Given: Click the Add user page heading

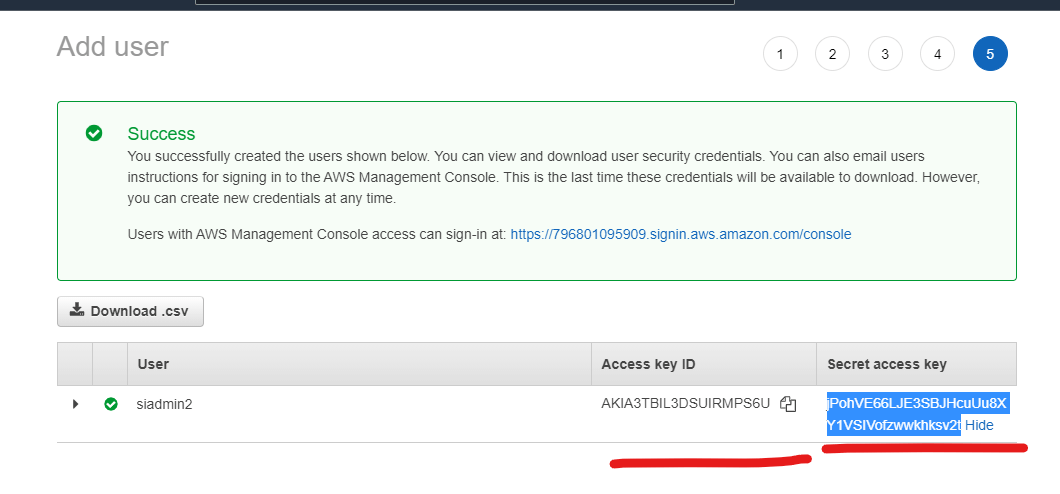Looking at the screenshot, I should point(113,47).
